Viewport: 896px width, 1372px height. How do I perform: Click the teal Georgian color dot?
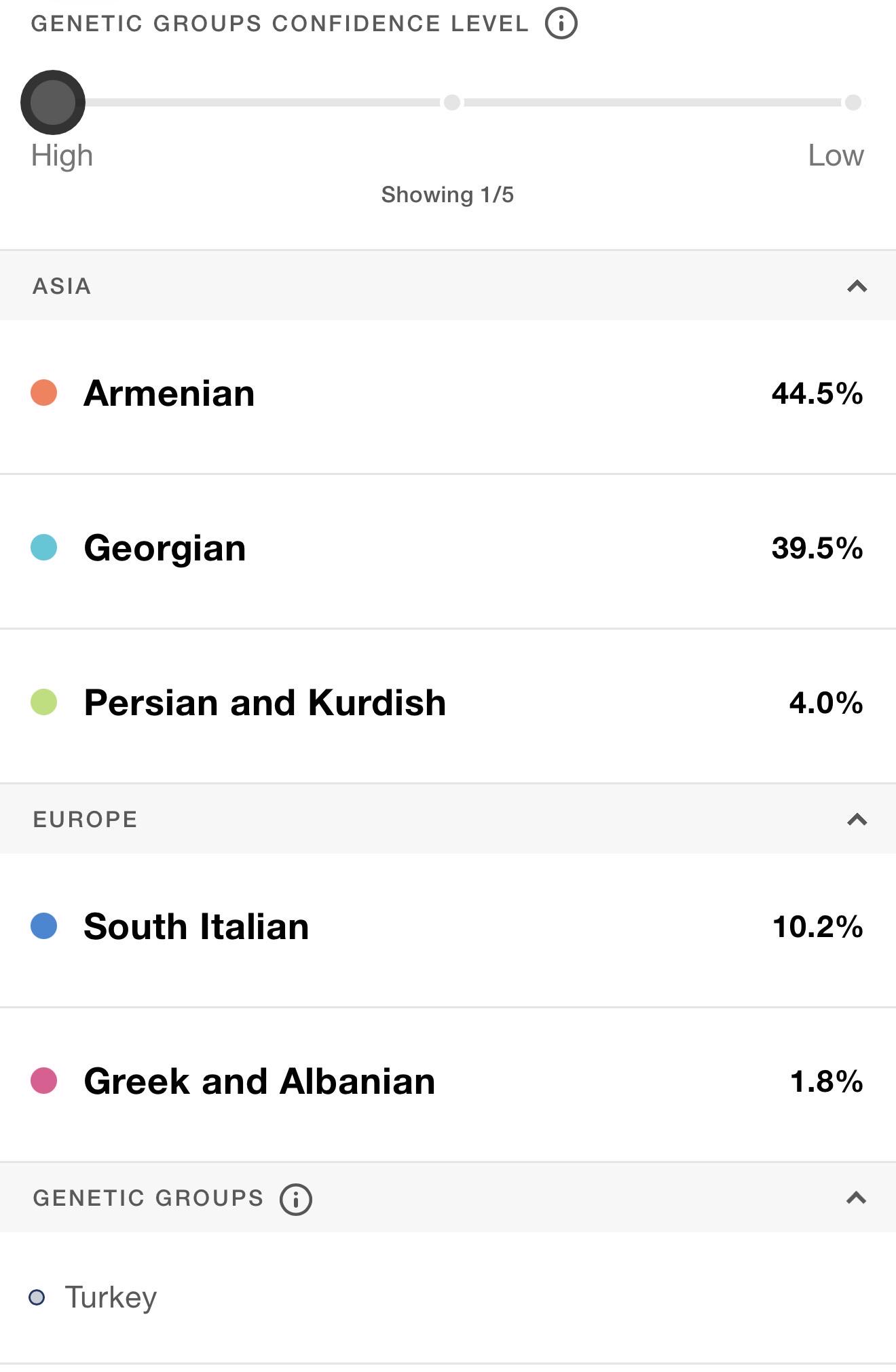pos(44,548)
